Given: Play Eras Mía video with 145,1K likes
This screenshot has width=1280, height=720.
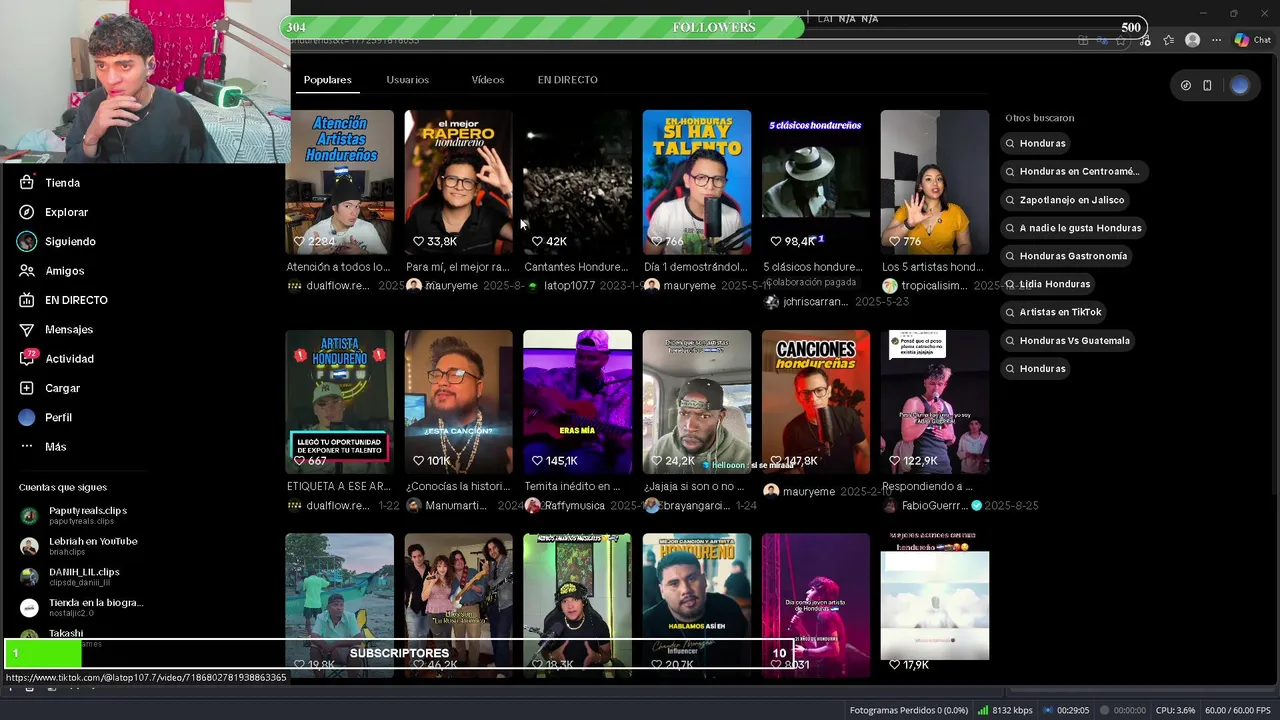Looking at the screenshot, I should [577, 402].
